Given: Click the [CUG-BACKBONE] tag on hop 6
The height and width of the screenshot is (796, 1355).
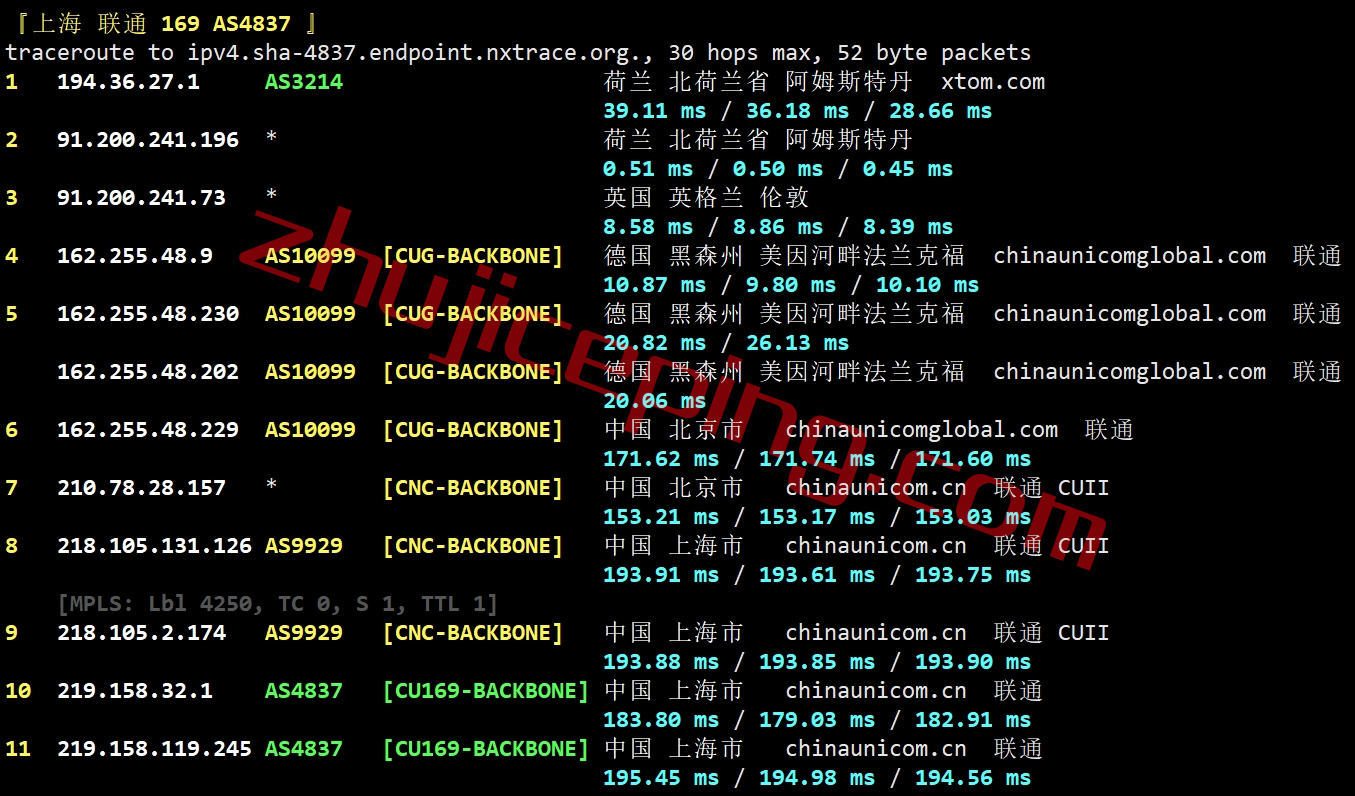Looking at the screenshot, I should coord(473,430).
